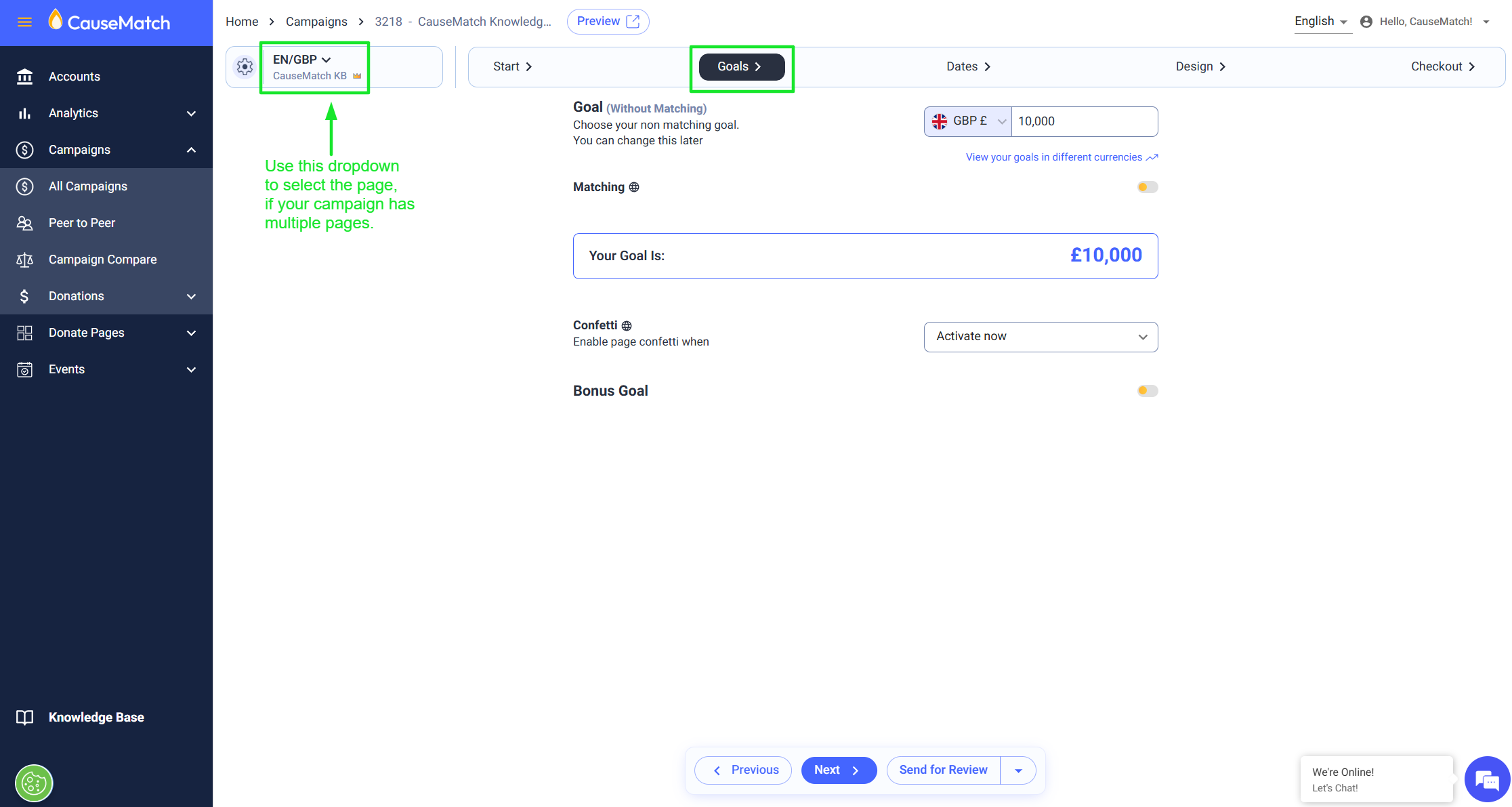This screenshot has height=807, width=1512.
Task: Click the Knowledge Base book icon
Action: [25, 718]
